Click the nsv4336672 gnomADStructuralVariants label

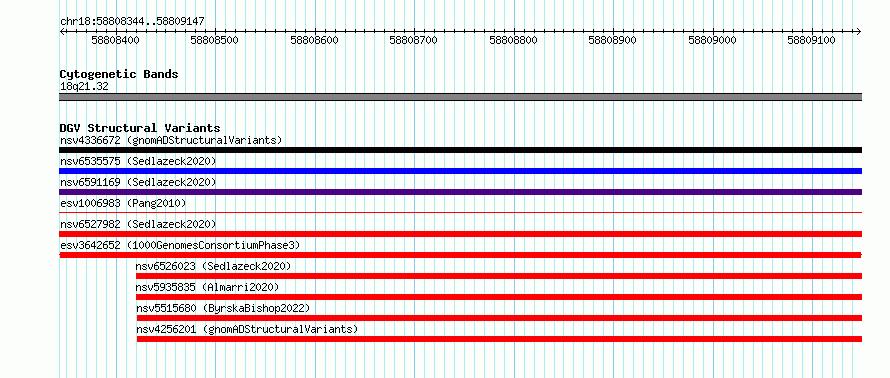(x=171, y=140)
